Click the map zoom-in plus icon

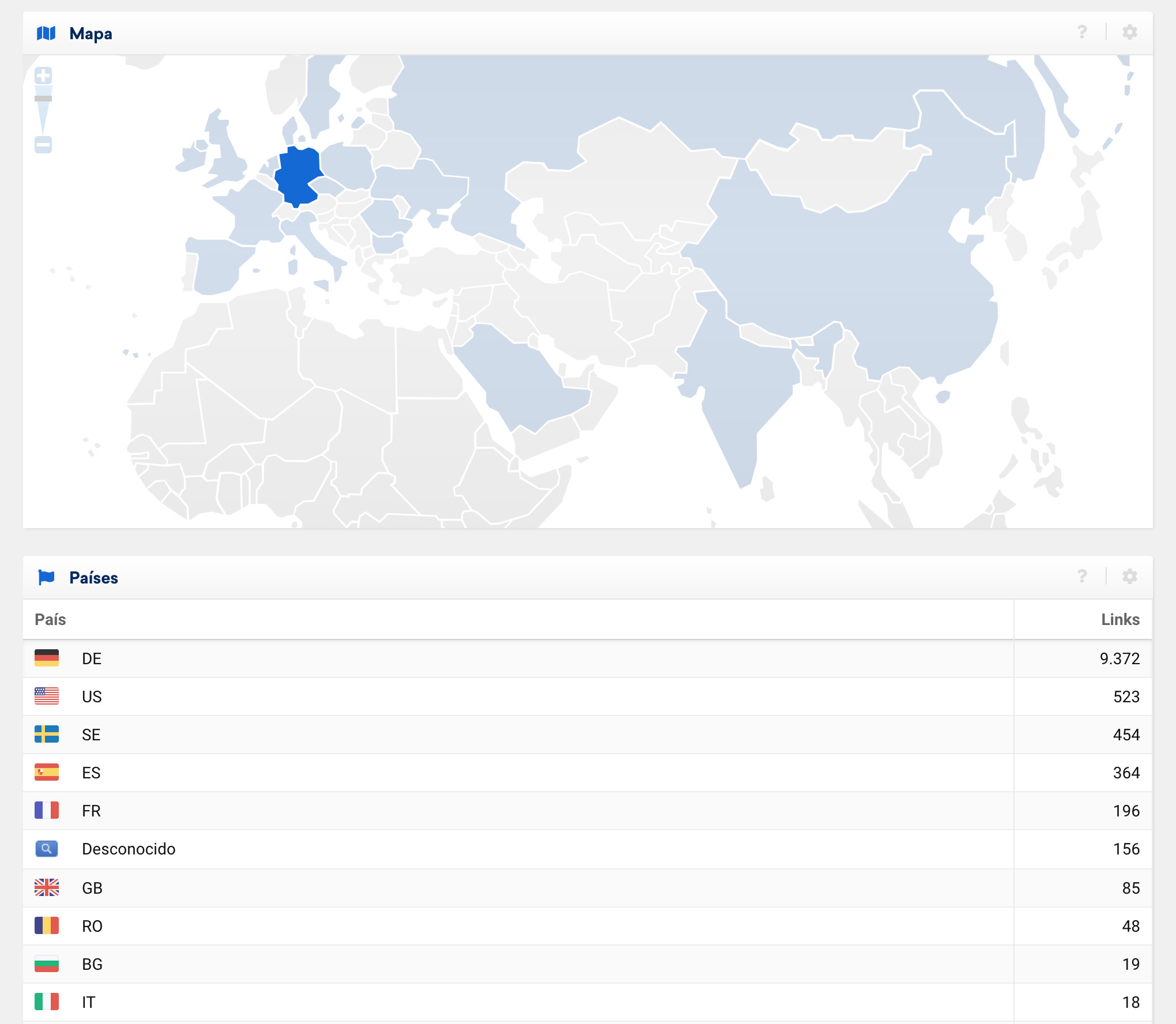43,76
